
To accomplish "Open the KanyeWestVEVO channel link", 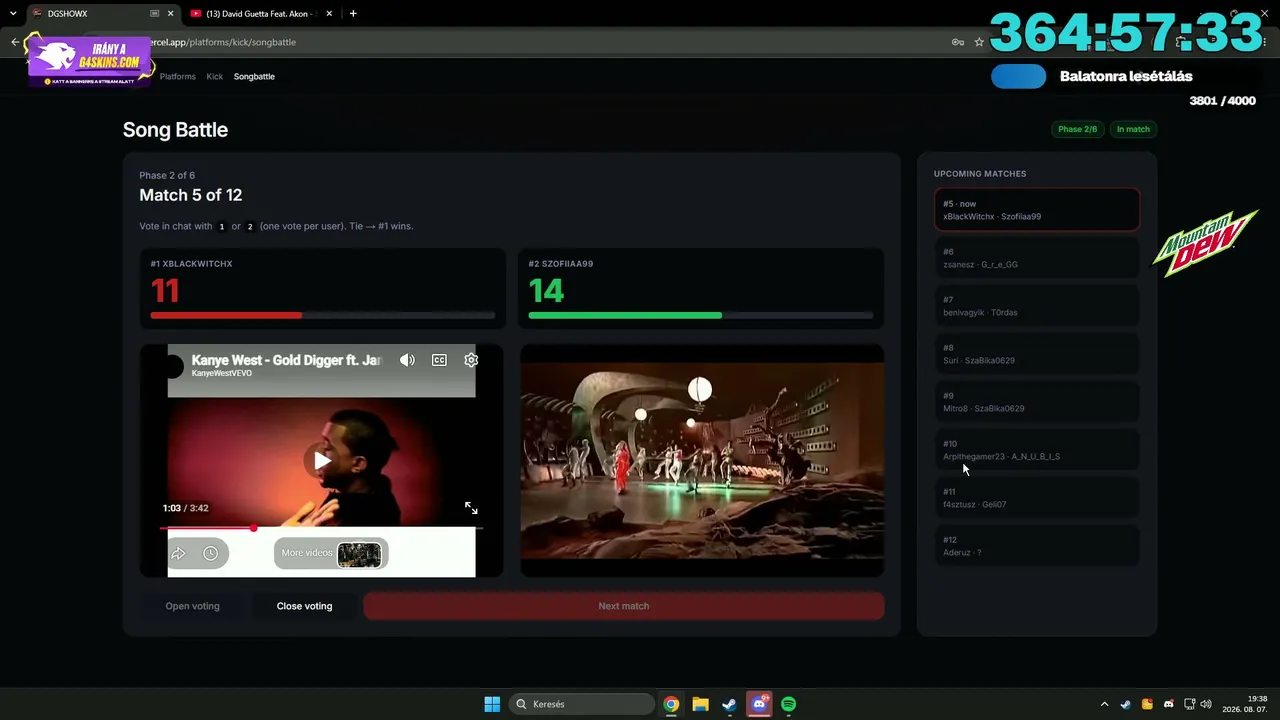I will pyautogui.click(x=222, y=374).
